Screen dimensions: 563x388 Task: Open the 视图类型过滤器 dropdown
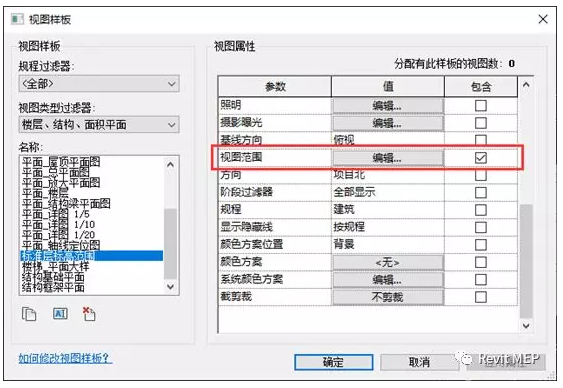coord(99,125)
